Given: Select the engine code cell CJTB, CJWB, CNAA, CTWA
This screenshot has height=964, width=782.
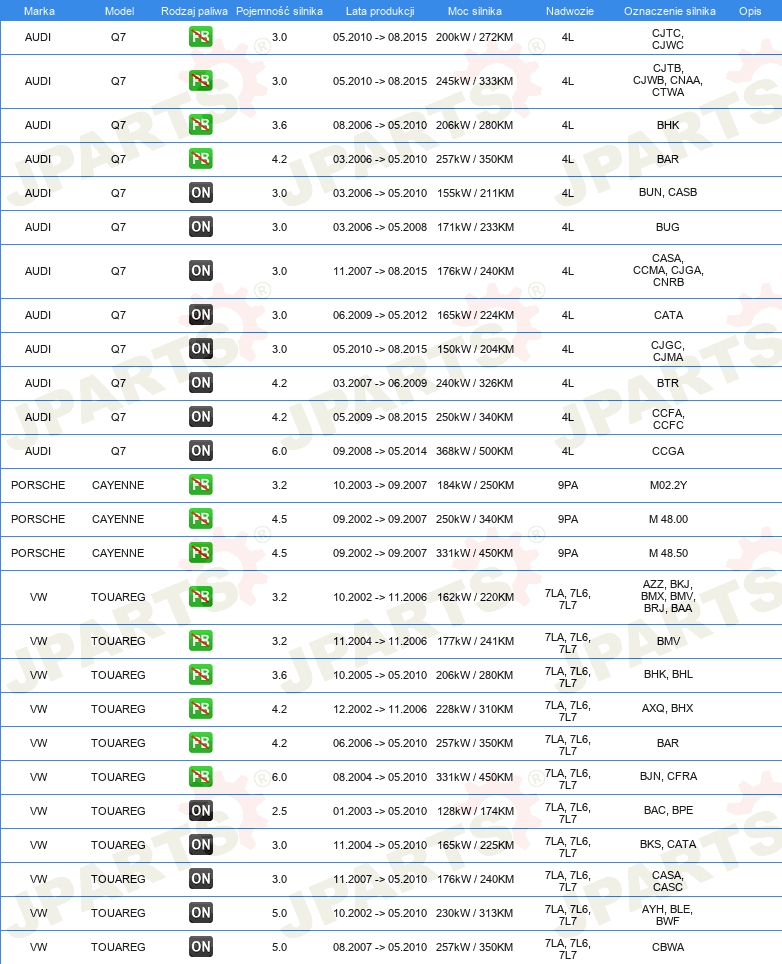Looking at the screenshot, I should 668,81.
